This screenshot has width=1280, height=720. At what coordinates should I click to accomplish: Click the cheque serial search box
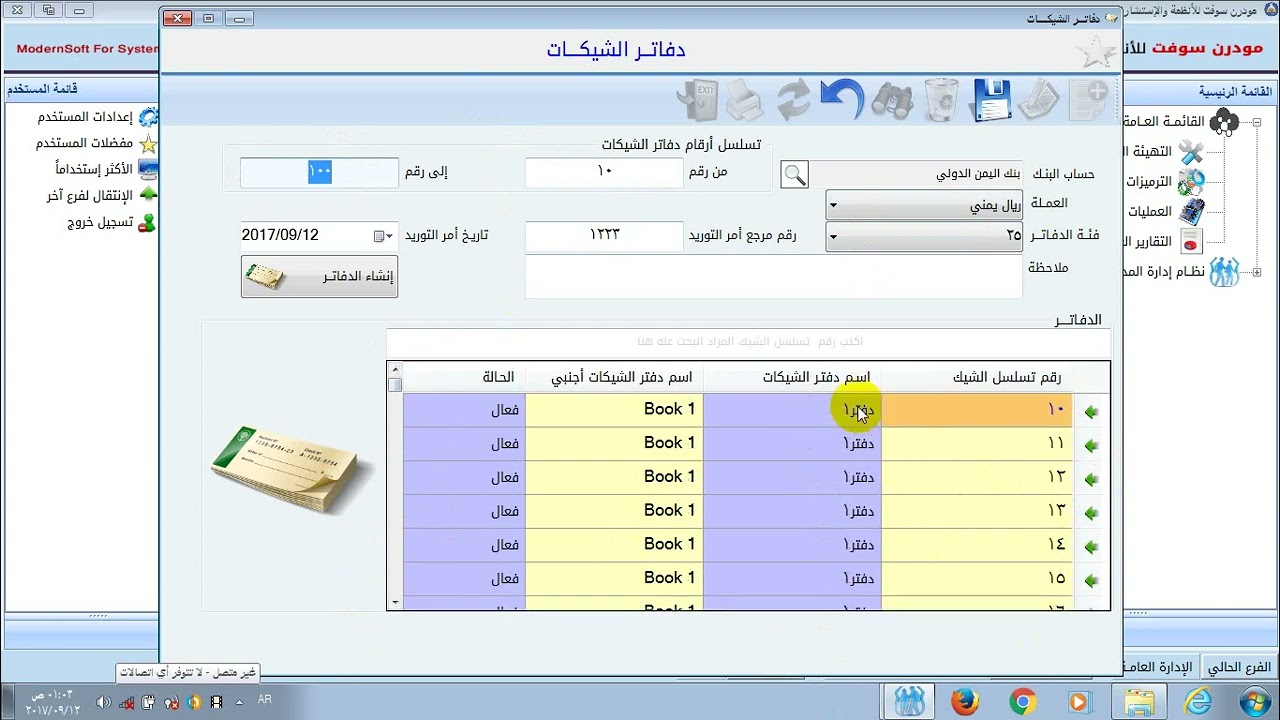click(747, 342)
